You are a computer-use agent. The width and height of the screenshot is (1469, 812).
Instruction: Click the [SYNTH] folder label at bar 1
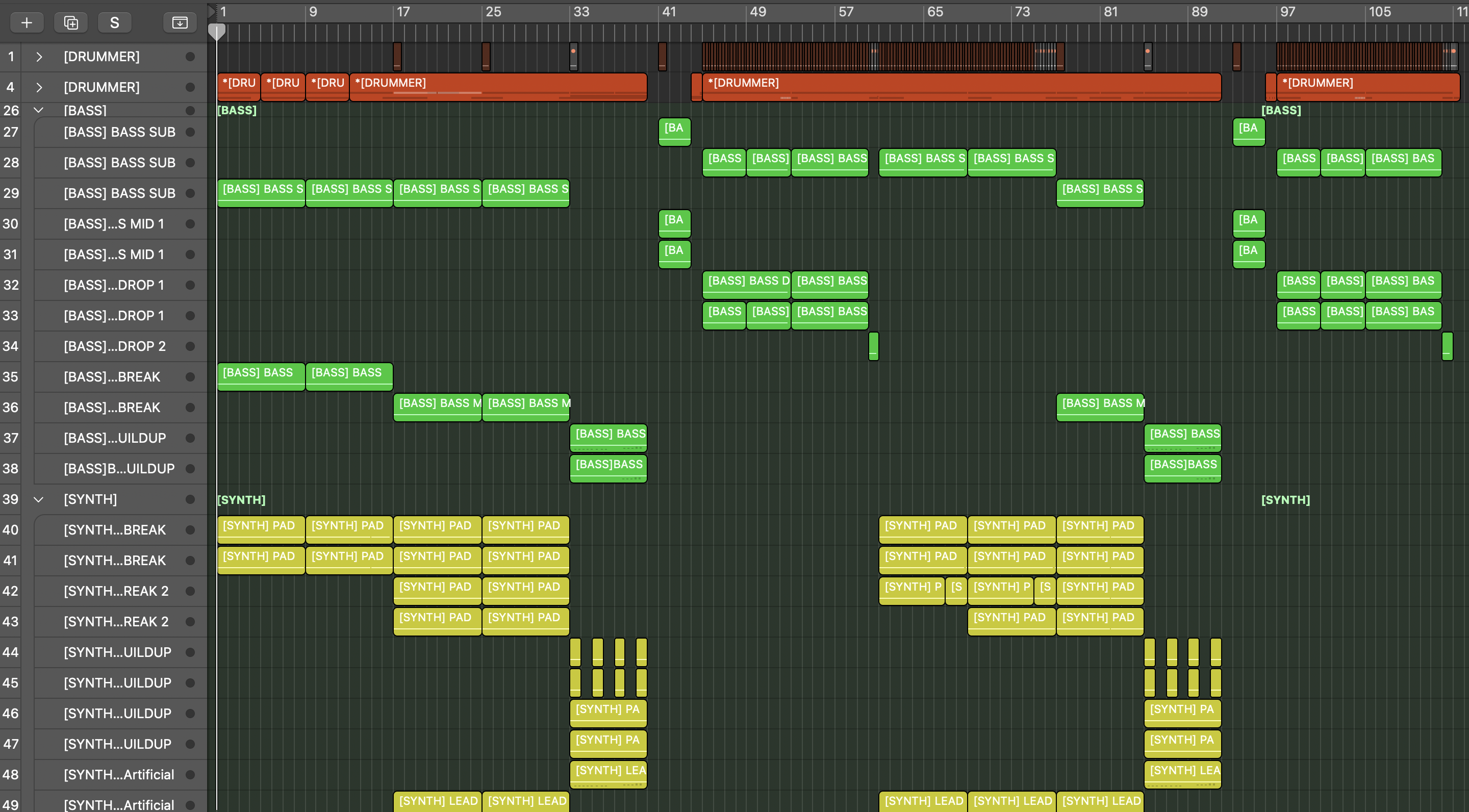[241, 500]
